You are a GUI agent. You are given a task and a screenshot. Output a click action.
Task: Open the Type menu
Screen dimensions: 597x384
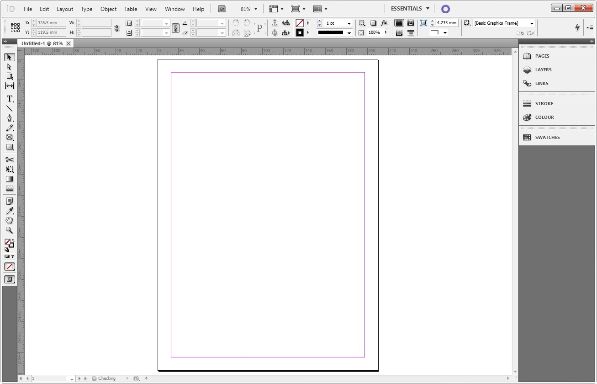click(87, 9)
